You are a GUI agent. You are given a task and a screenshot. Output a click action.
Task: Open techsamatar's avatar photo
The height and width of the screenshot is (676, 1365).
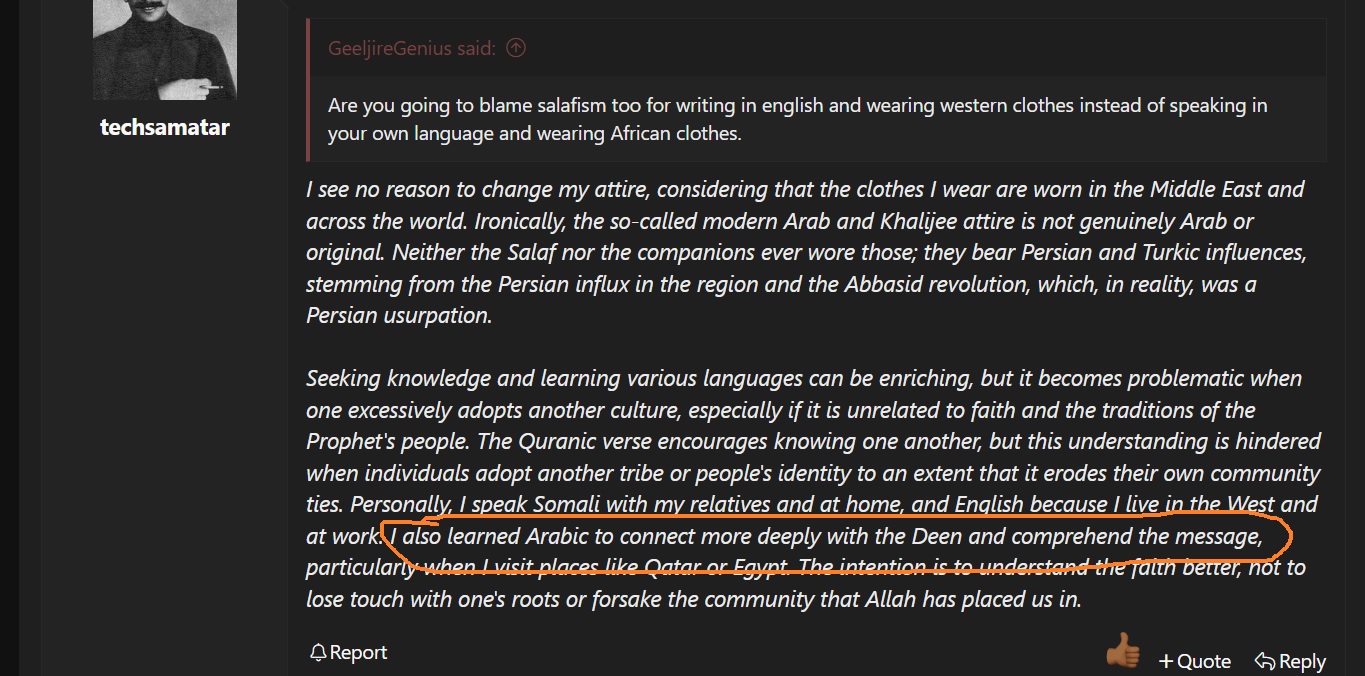click(165, 49)
